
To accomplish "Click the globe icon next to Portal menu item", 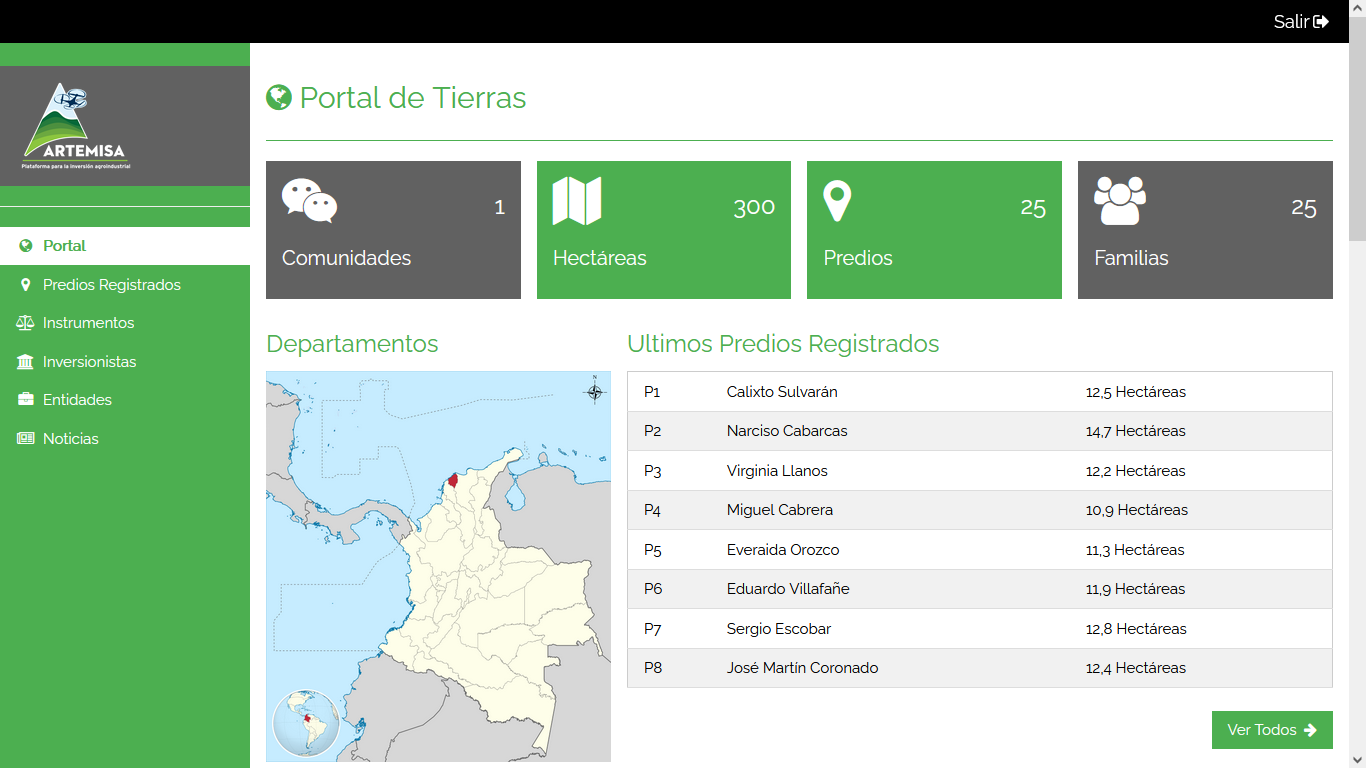I will pos(25,246).
